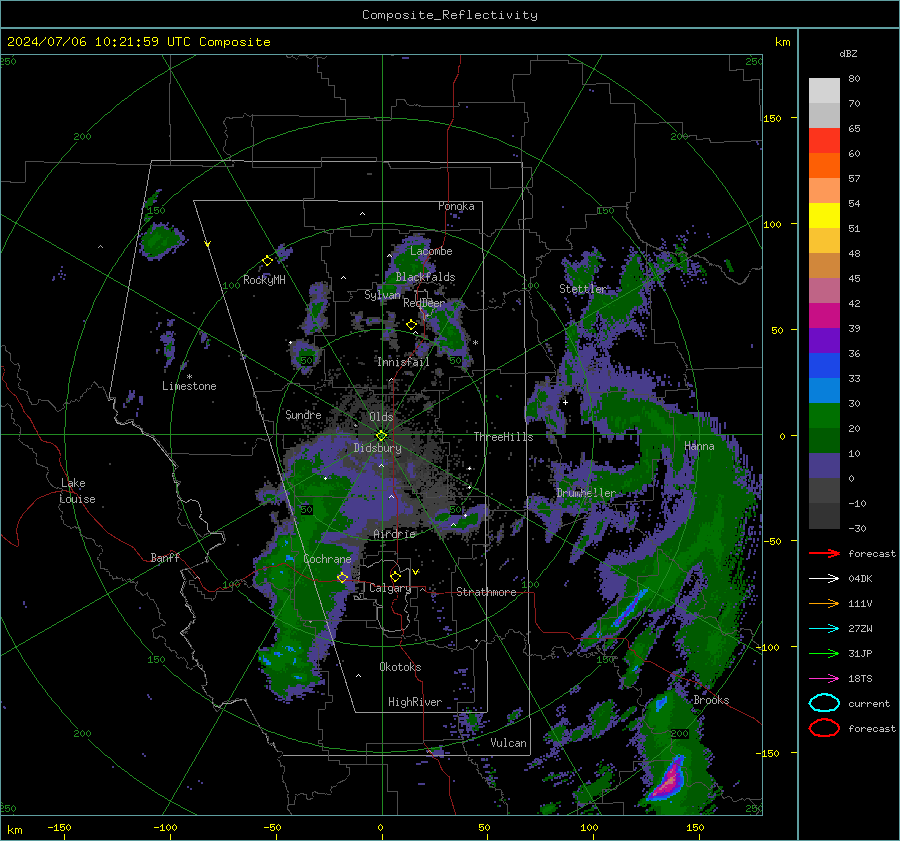Click the green 31JP arrow icon
This screenshot has width=900, height=841.
point(824,653)
